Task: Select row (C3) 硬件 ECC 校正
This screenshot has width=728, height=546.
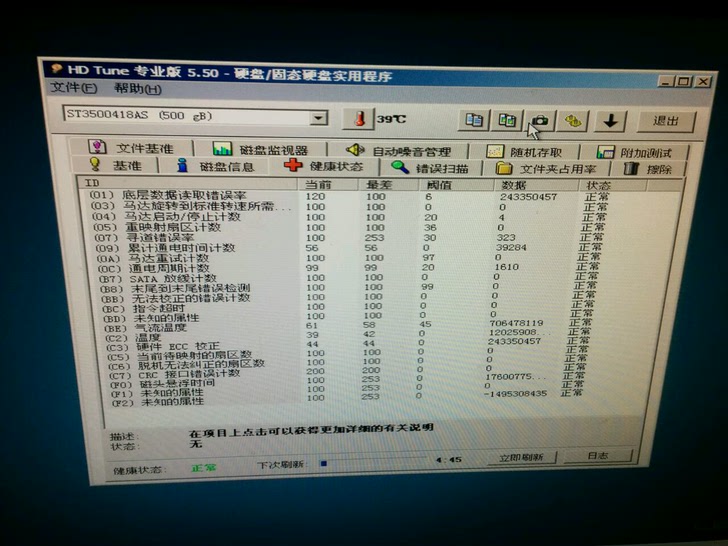Action: click(x=348, y=345)
